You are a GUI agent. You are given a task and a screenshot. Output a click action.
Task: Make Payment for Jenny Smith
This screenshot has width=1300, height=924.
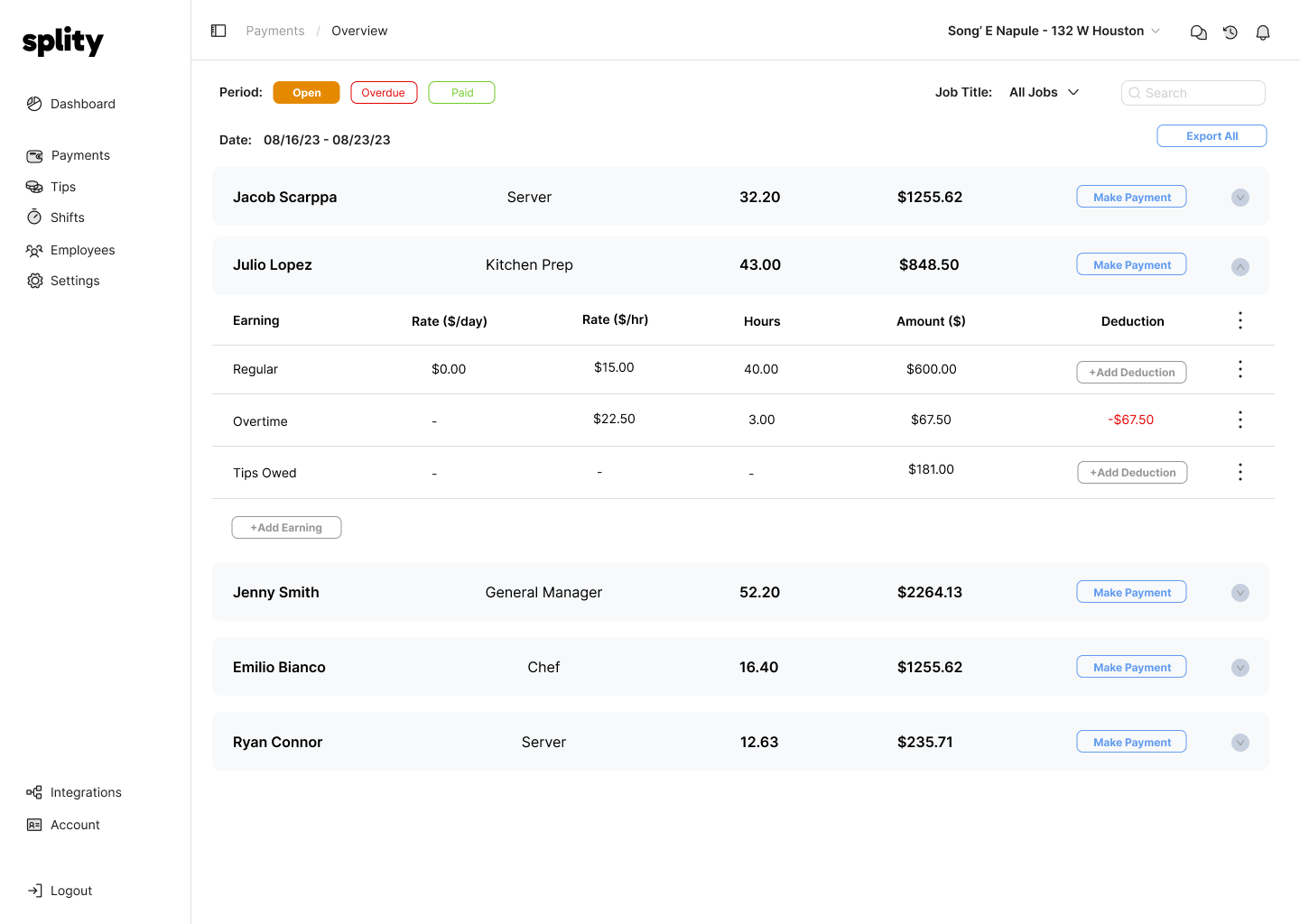click(1131, 592)
